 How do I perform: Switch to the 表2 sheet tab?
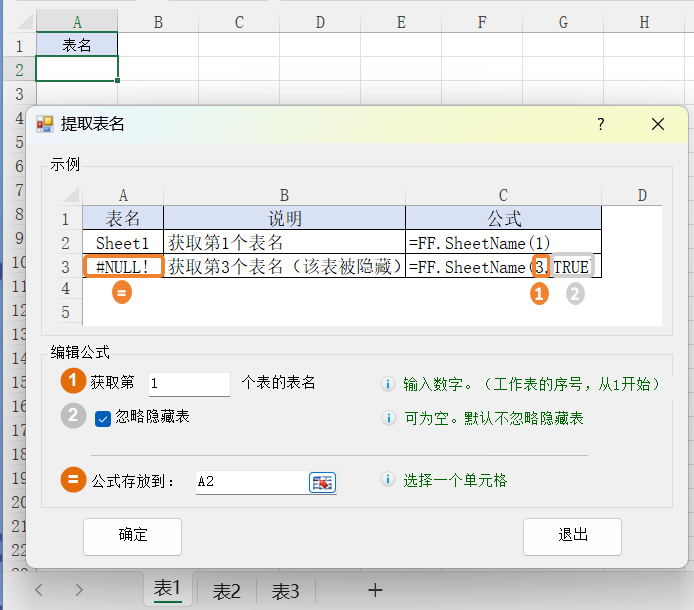226,591
